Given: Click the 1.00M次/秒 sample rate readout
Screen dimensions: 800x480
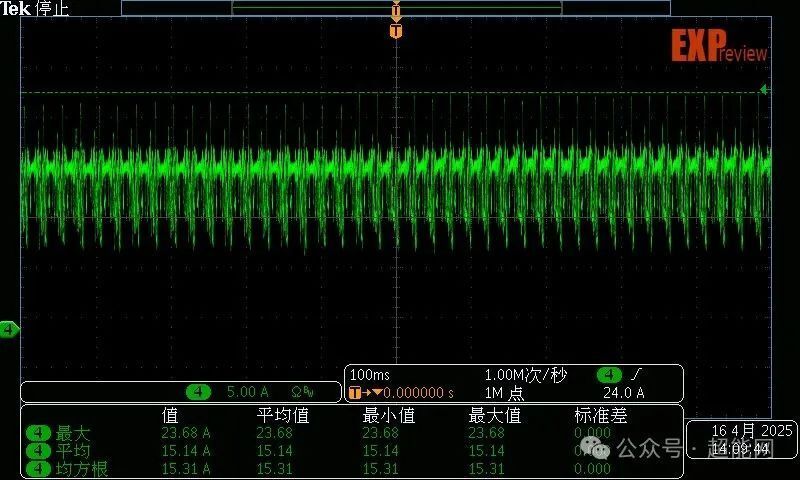Looking at the screenshot, I should (x=525, y=375).
